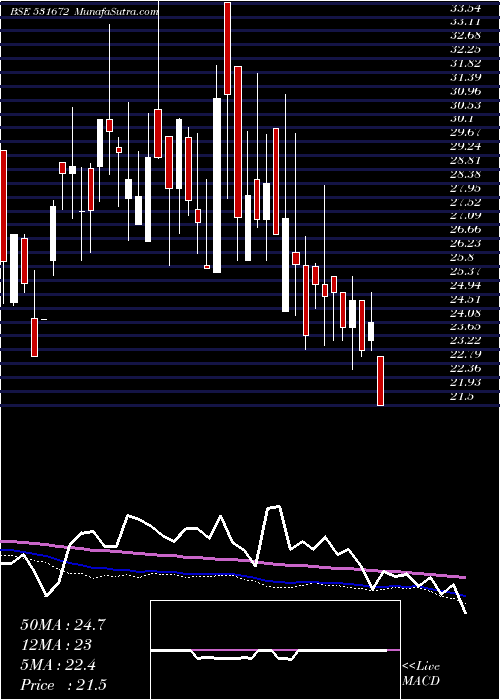Click the 12MA : 23 readout
This screenshot has width=500, height=700.
coord(56,645)
